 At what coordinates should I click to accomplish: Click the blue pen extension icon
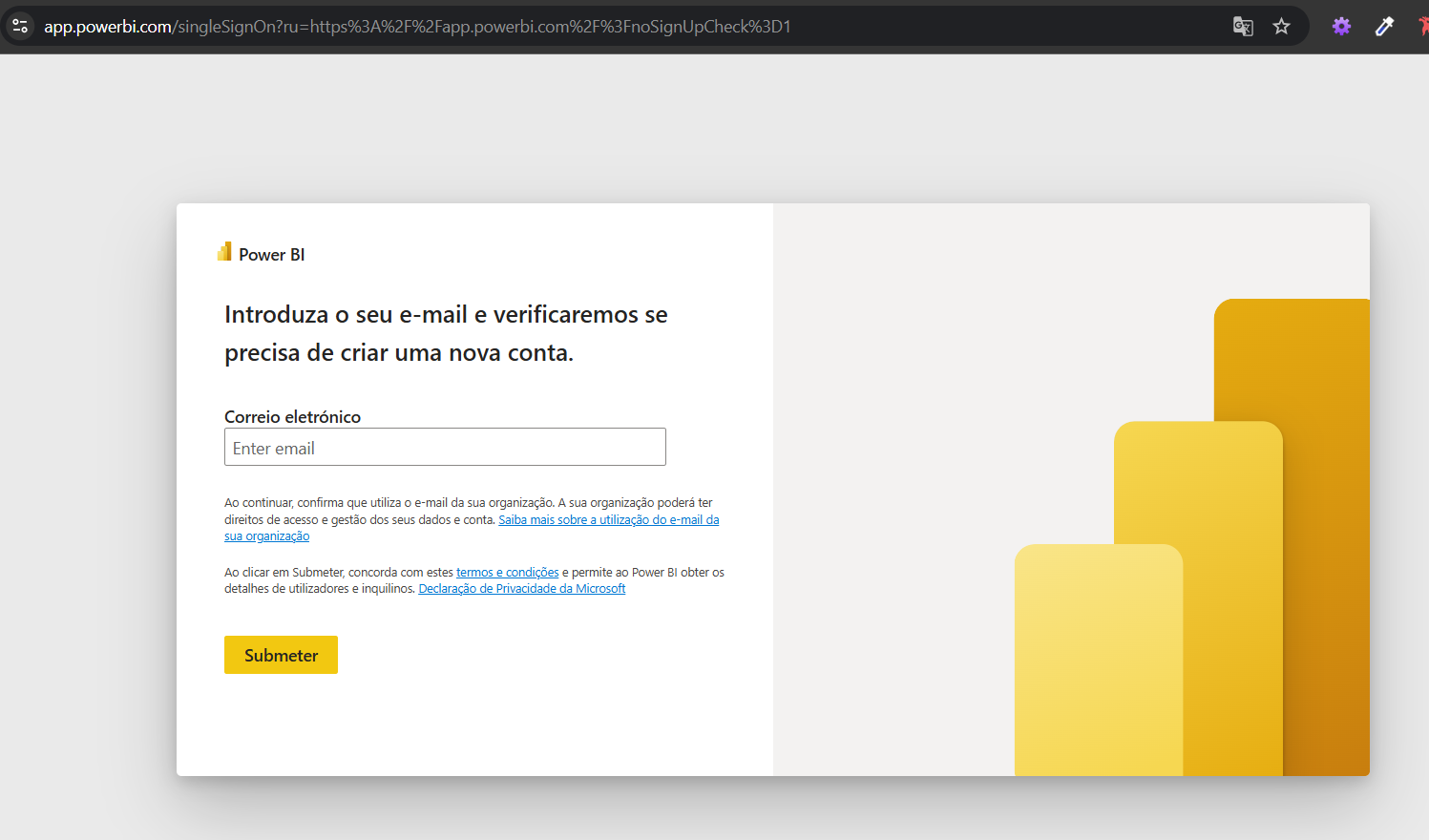pos(1384,26)
